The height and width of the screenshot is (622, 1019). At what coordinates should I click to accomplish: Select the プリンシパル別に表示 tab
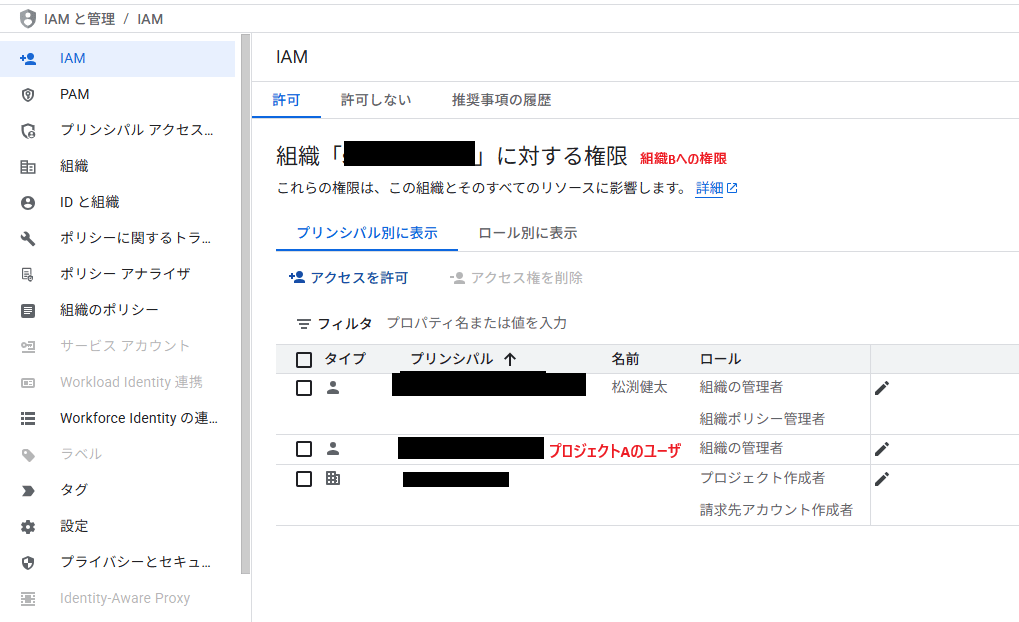[x=367, y=233]
